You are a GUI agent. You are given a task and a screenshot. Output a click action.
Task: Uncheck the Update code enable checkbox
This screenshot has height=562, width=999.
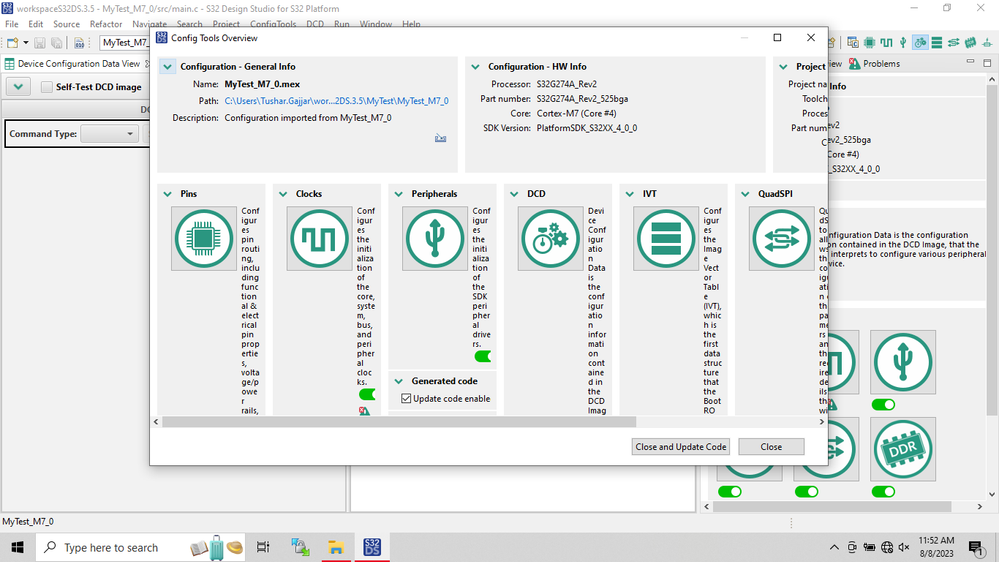[x=406, y=398]
